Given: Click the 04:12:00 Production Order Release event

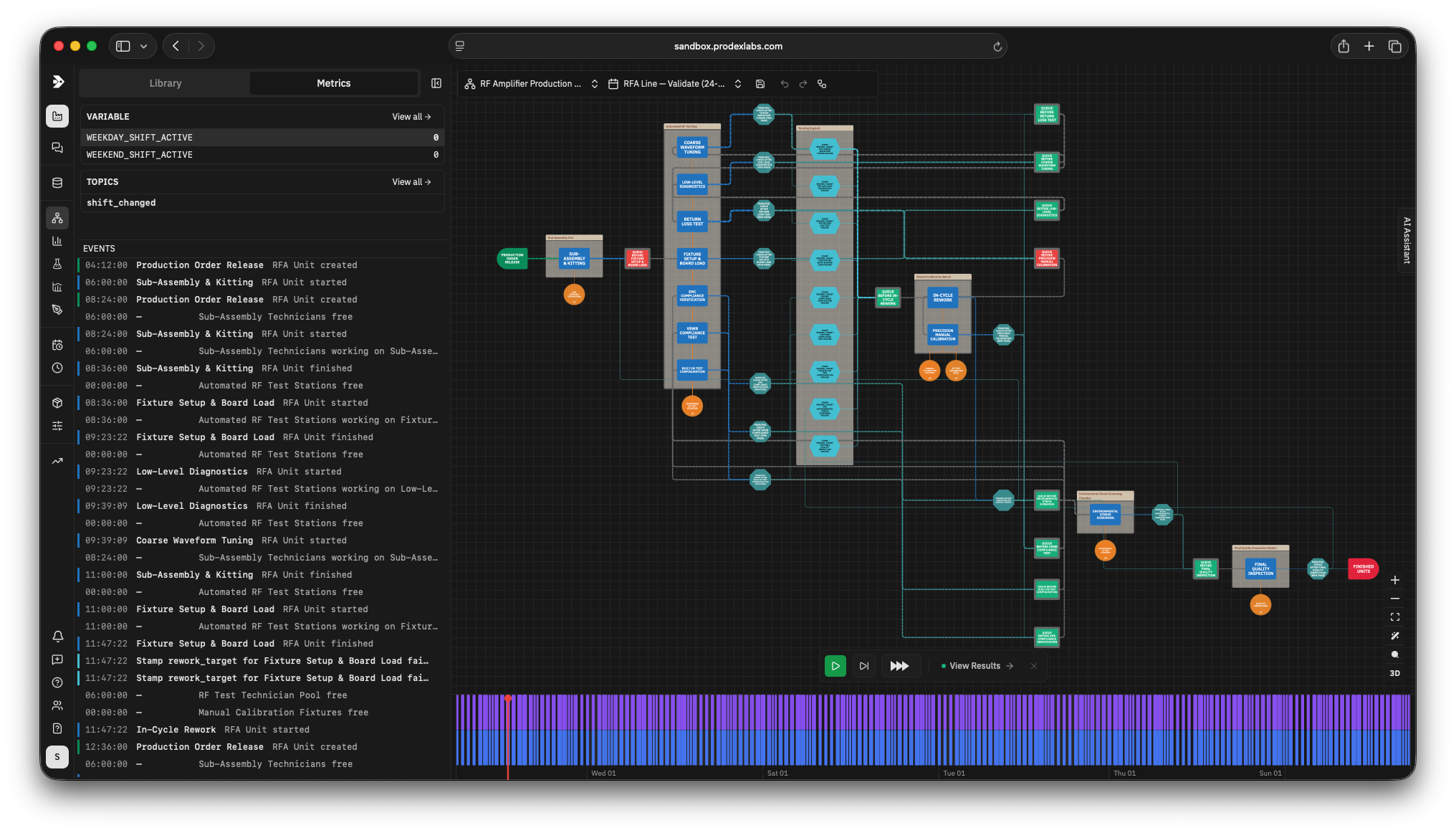Looking at the screenshot, I should 262,265.
